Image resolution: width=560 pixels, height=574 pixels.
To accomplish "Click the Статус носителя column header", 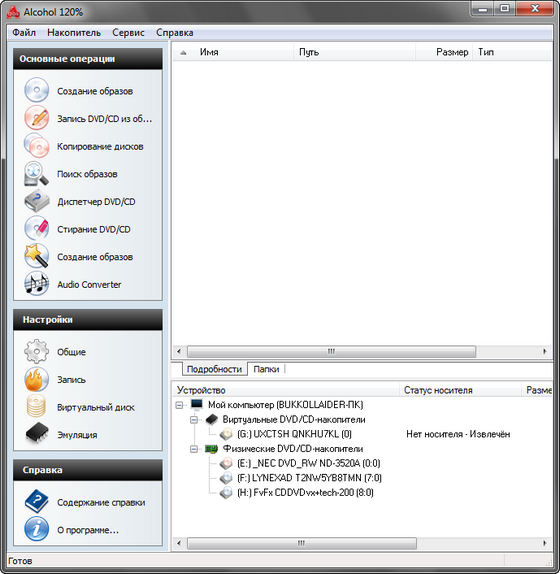I will pyautogui.click(x=460, y=390).
